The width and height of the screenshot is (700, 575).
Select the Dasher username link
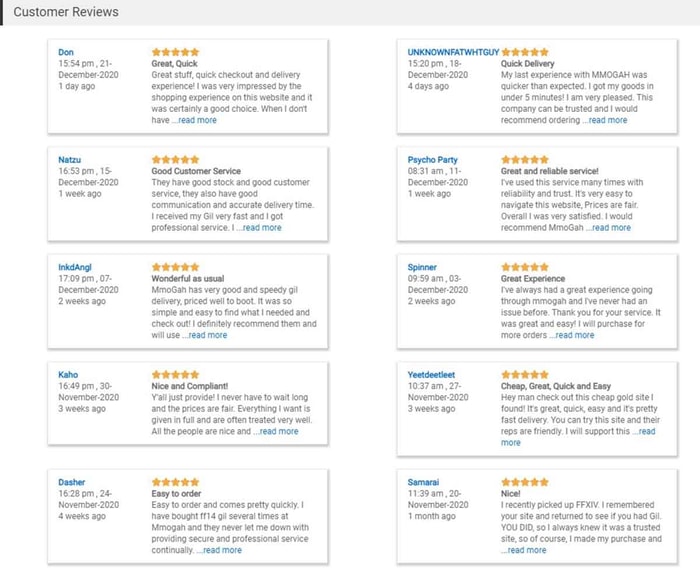click(x=71, y=482)
